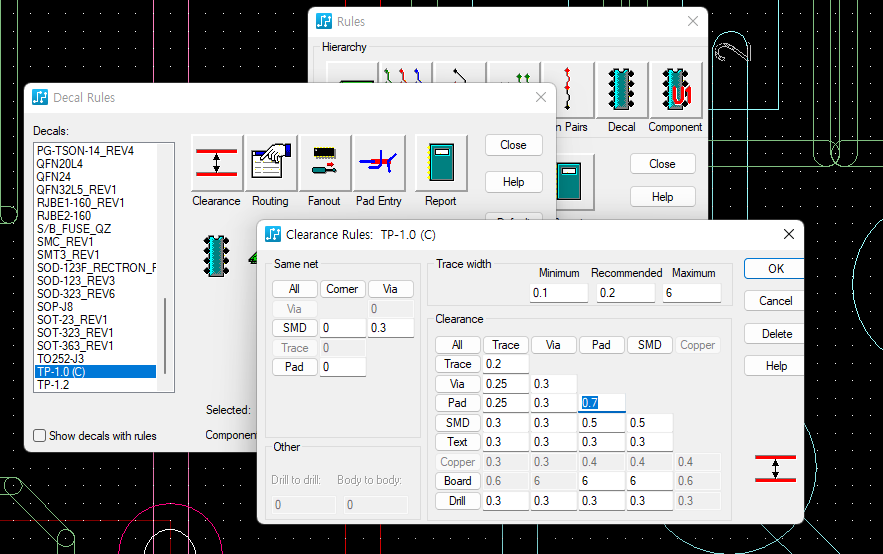Click the clearance preview icon below Help
Image resolution: width=883 pixels, height=554 pixels.
click(x=775, y=468)
